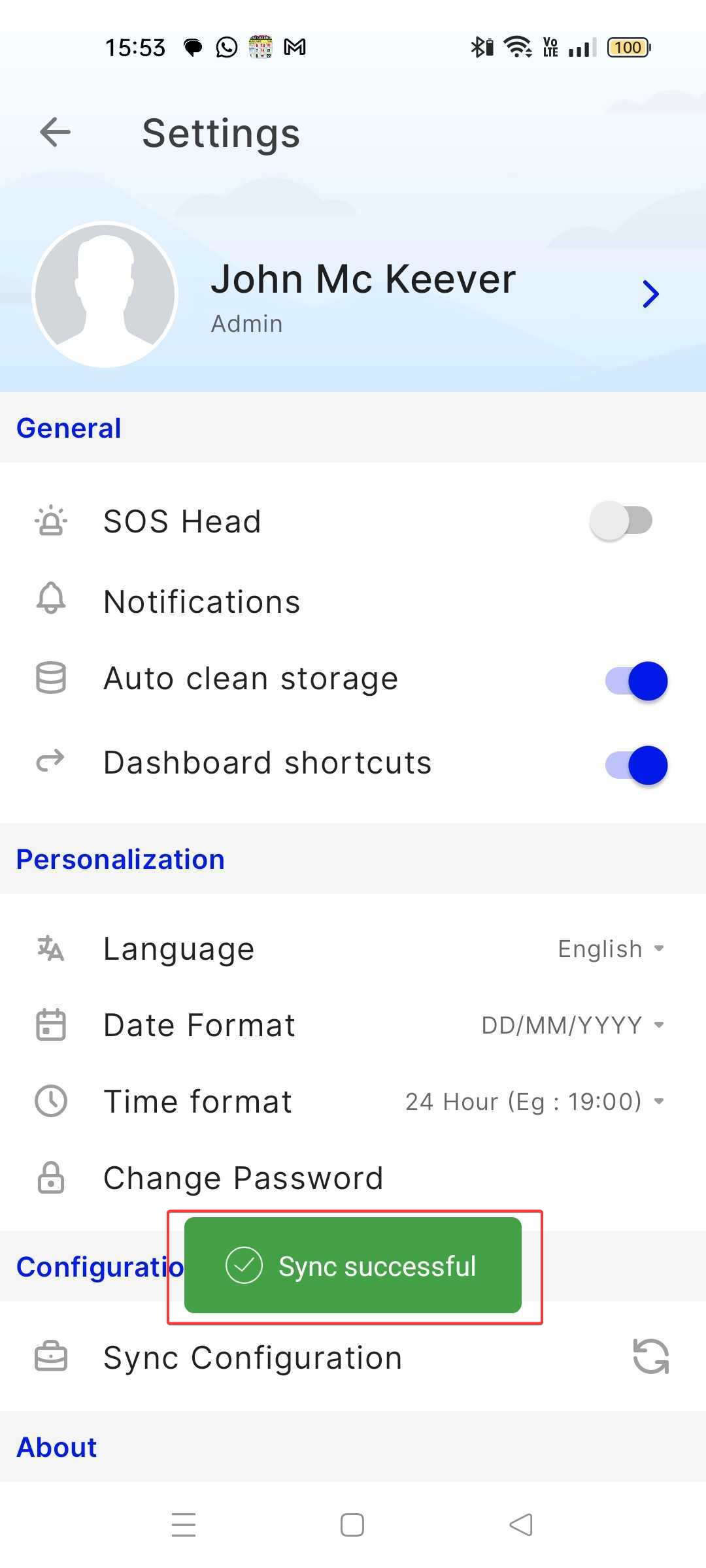Expand the 24 Hour time format dropdown
The height and width of the screenshot is (1568, 706).
(534, 1102)
